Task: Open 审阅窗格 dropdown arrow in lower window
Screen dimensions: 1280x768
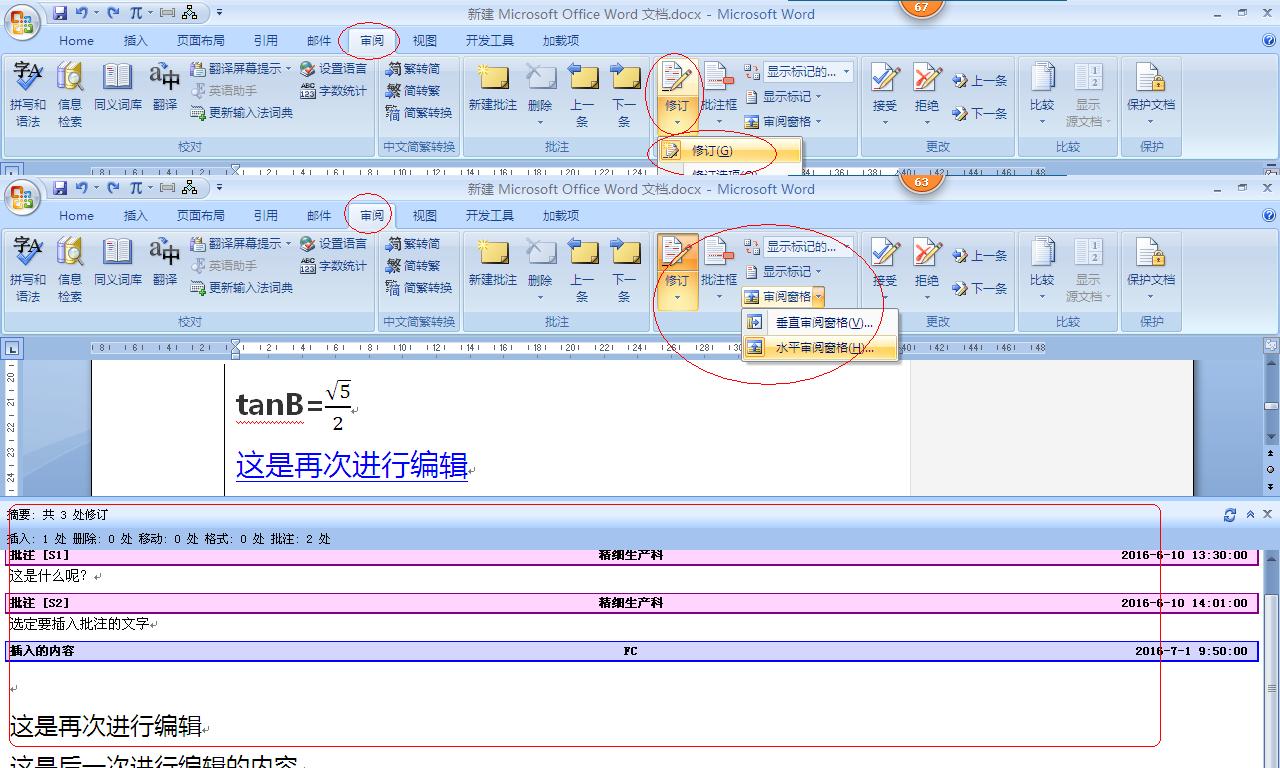Action: click(819, 297)
